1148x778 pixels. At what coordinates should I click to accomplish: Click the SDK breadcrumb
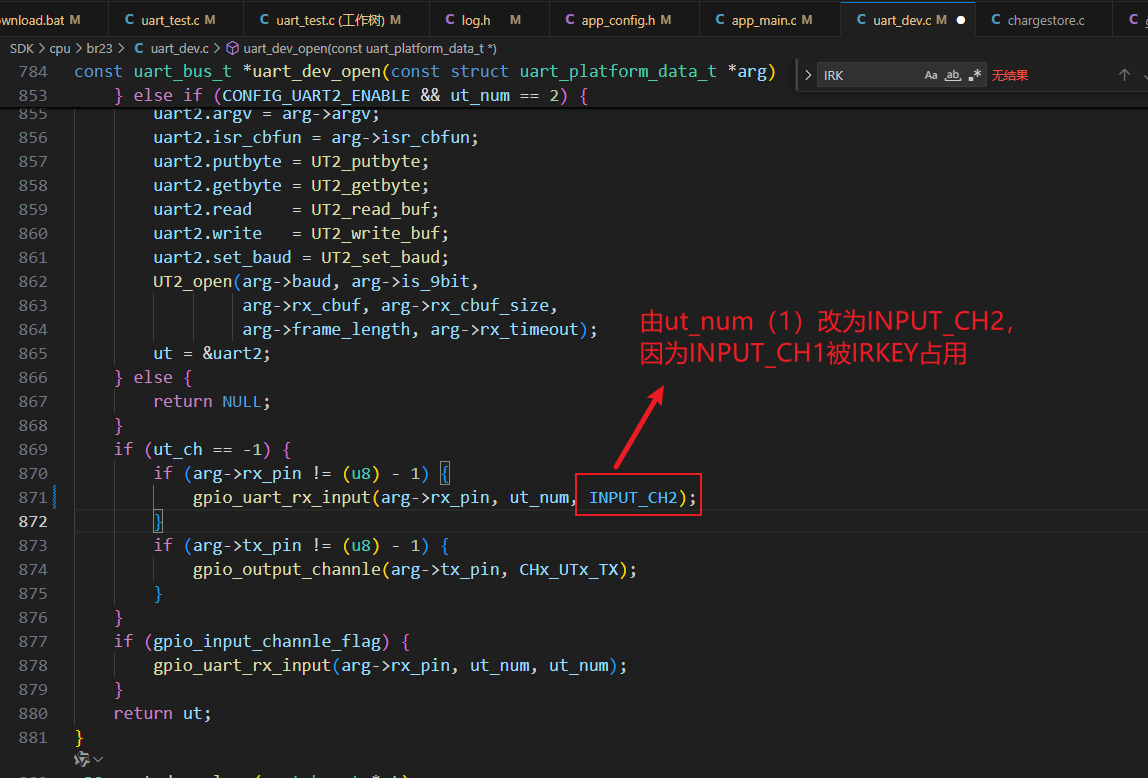click(x=22, y=48)
